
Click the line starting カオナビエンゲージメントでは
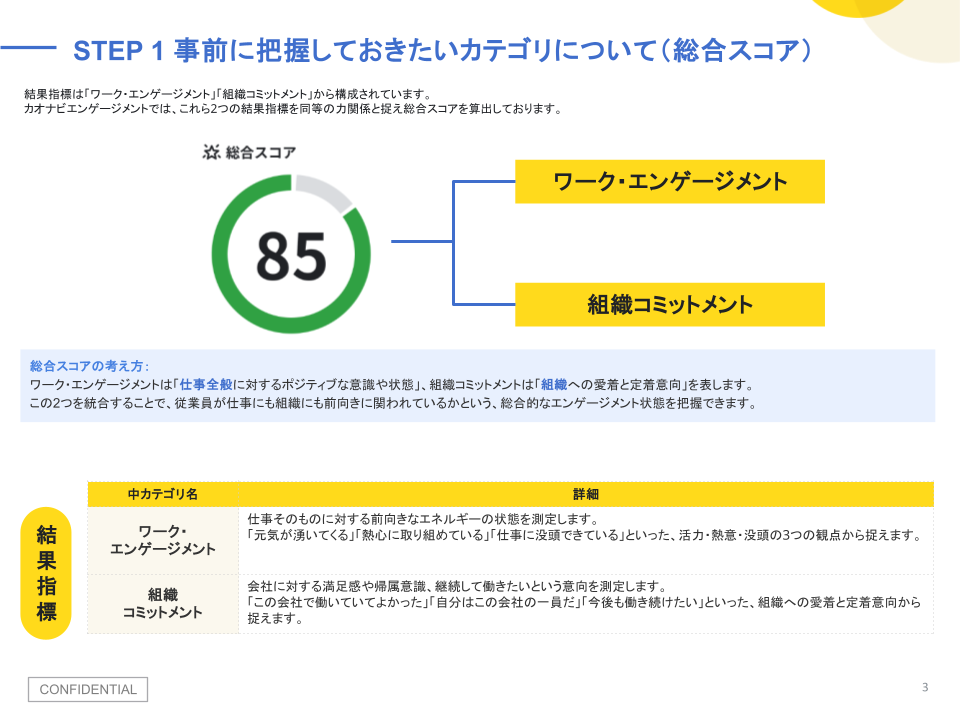[293, 109]
